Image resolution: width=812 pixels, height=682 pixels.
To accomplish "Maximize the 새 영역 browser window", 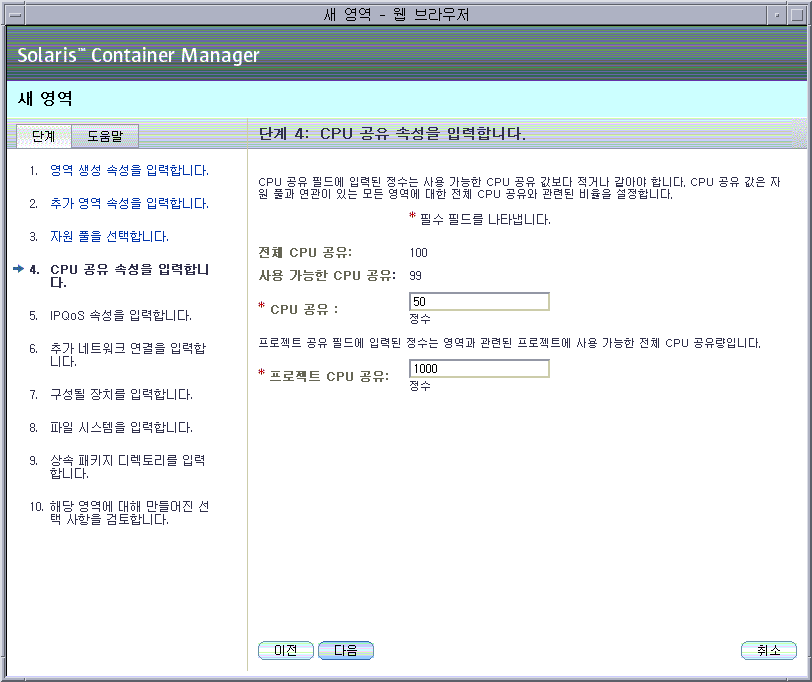I will point(797,14).
